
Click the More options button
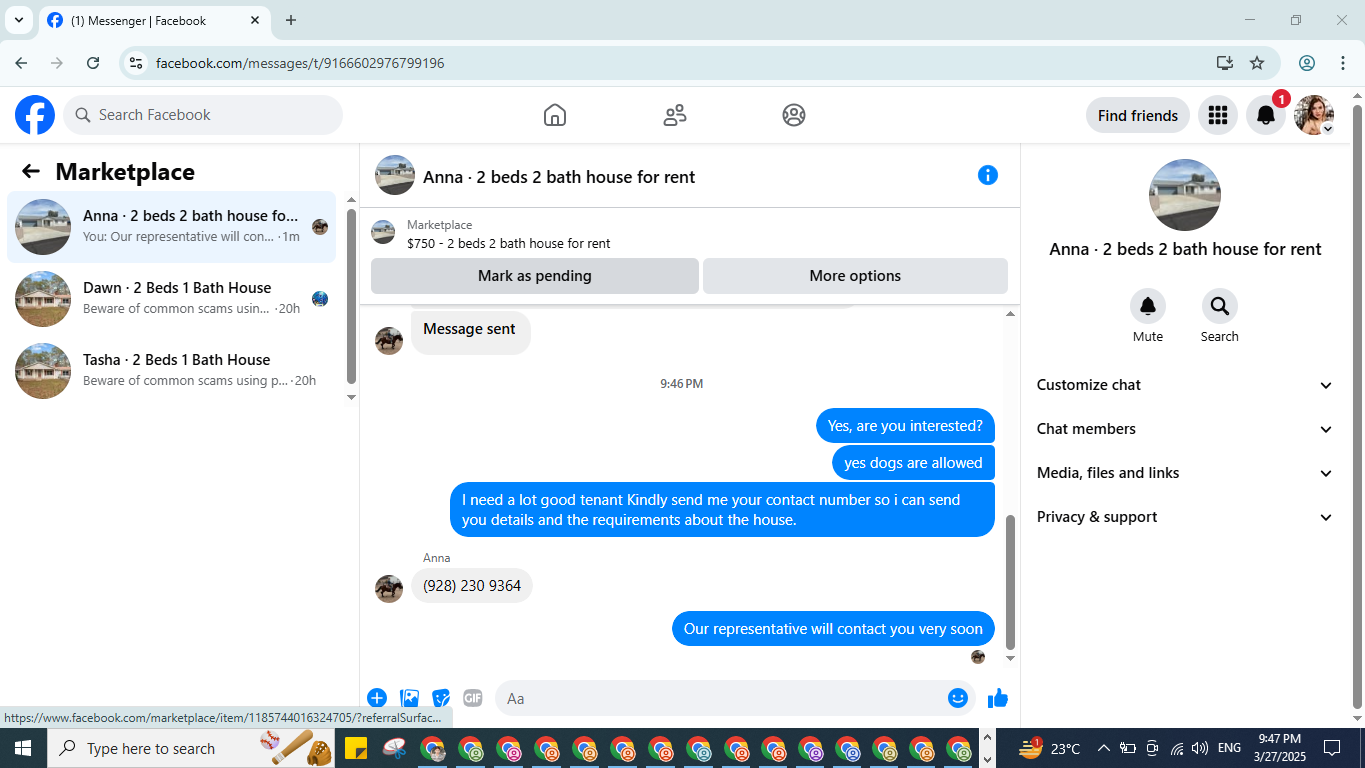pyautogui.click(x=855, y=276)
